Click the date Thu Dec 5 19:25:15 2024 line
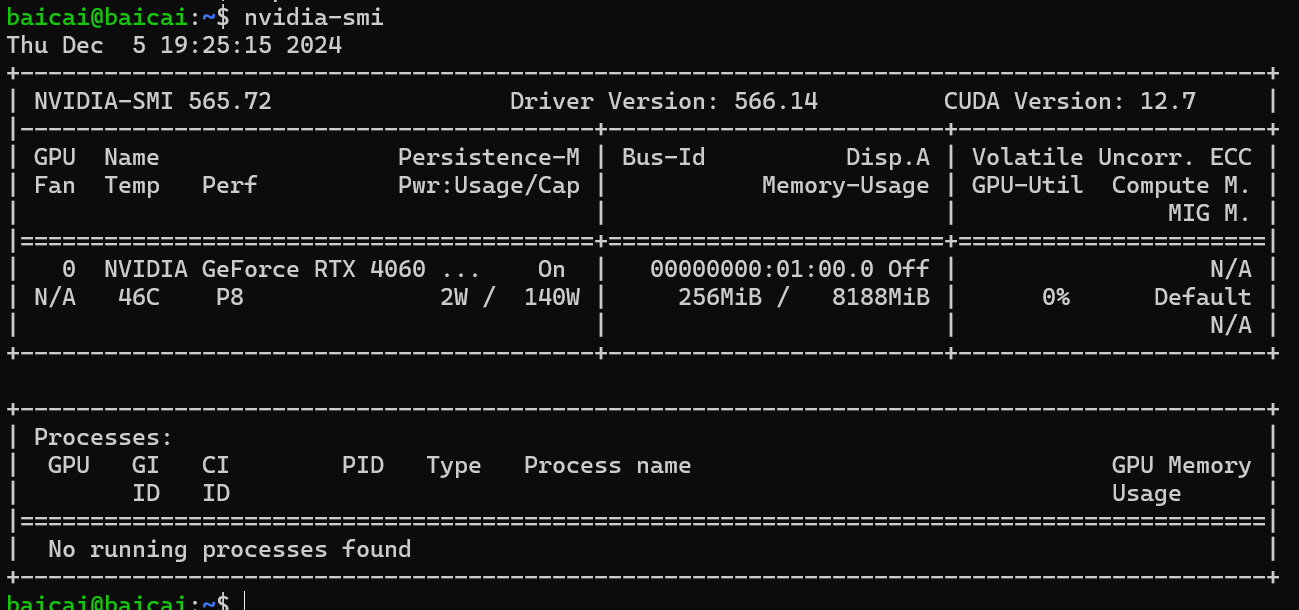The image size is (1299, 610). pos(174,45)
